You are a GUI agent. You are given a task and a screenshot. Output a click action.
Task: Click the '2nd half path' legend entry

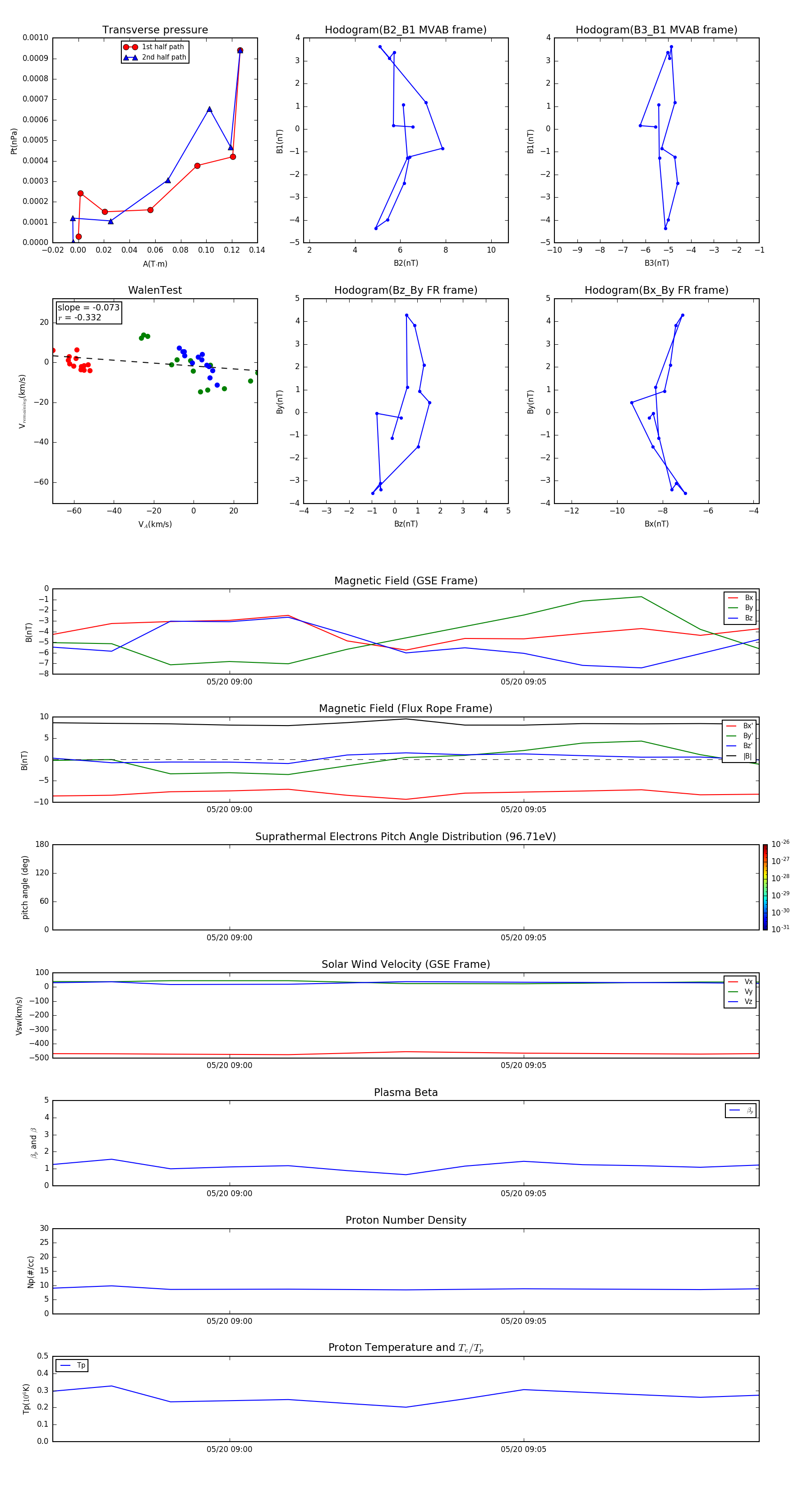pos(155,57)
